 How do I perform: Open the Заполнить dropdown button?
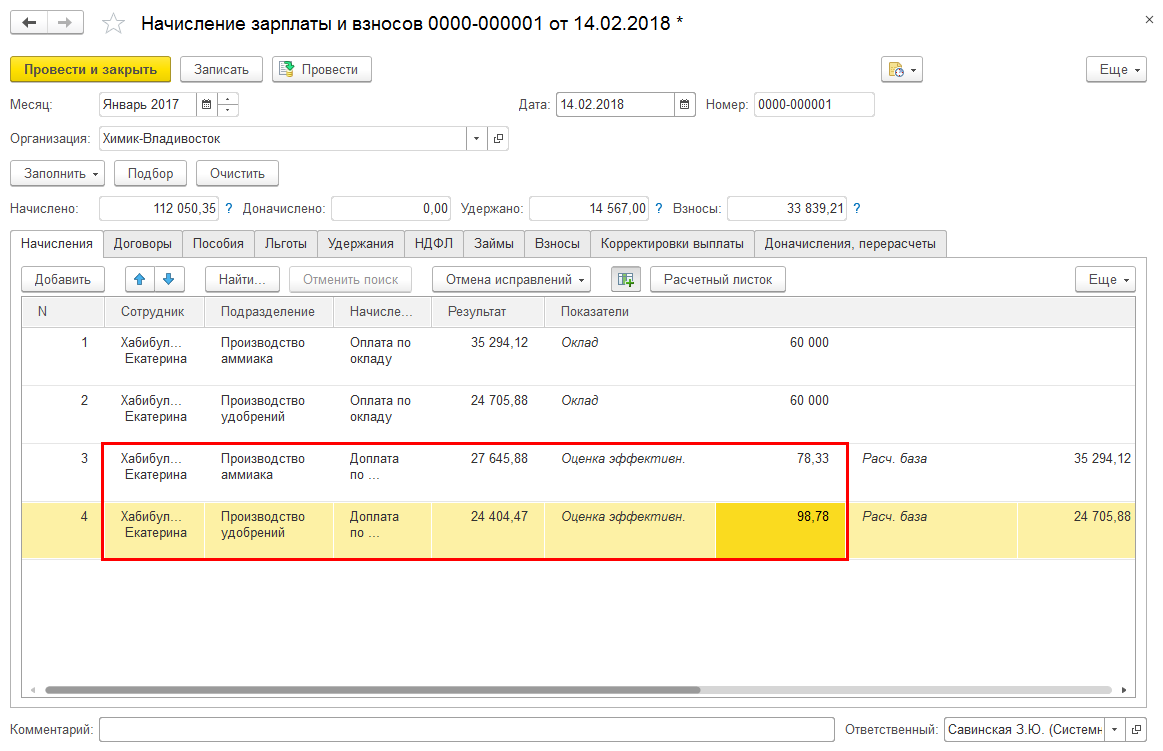pyautogui.click(x=58, y=173)
